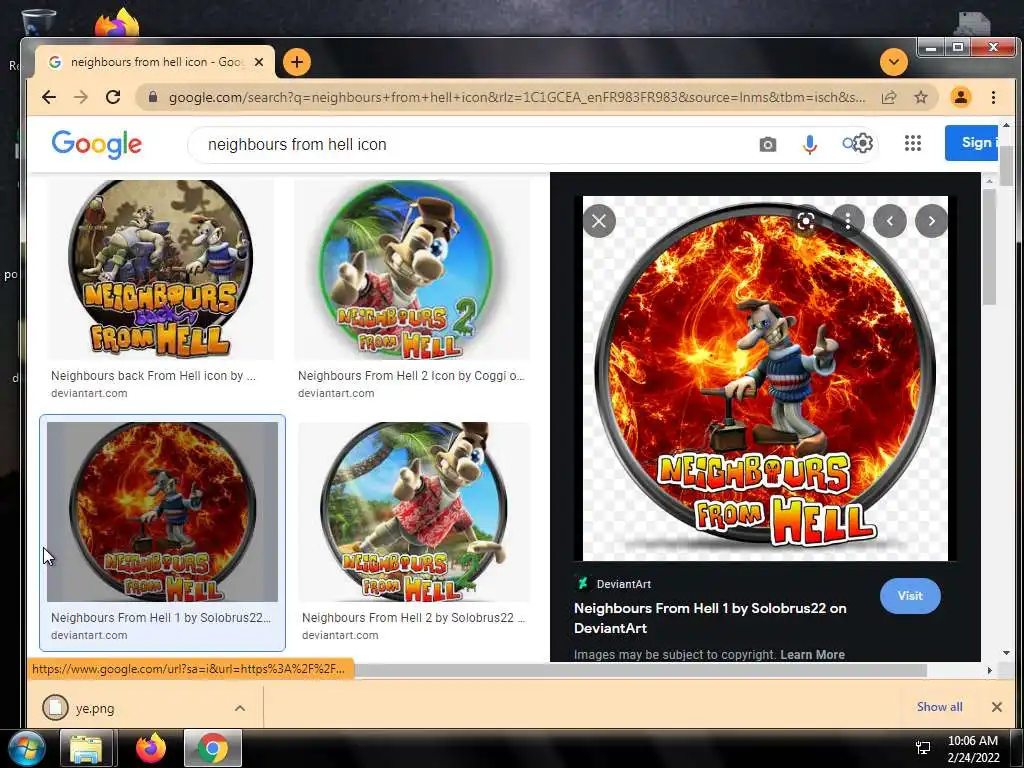Viewport: 1024px width, 768px height.
Task: Click the Visit button
Action: (910, 596)
